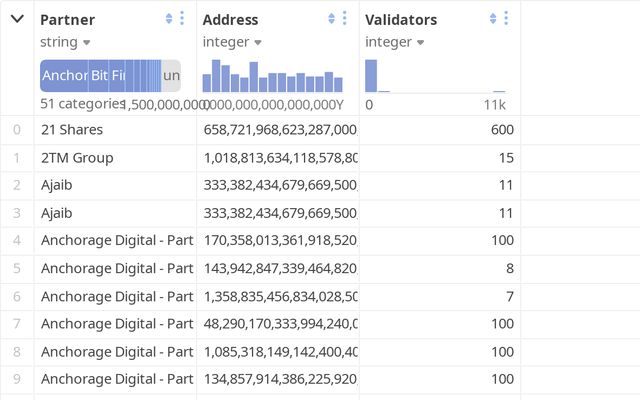Open the Validators column three-dot menu
The image size is (640, 400).
click(507, 19)
